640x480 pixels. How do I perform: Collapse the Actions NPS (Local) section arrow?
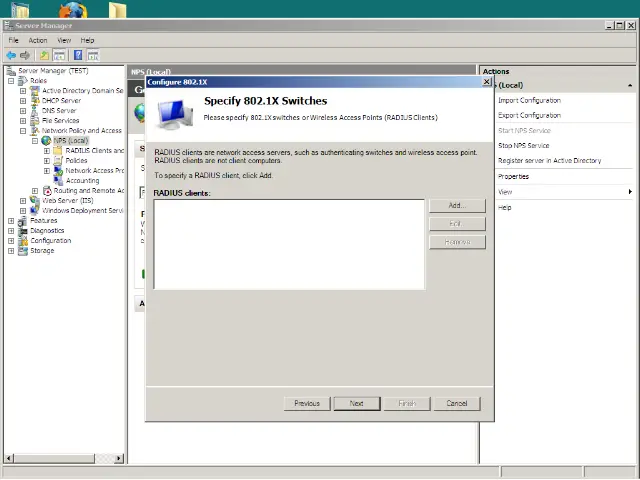(630, 85)
